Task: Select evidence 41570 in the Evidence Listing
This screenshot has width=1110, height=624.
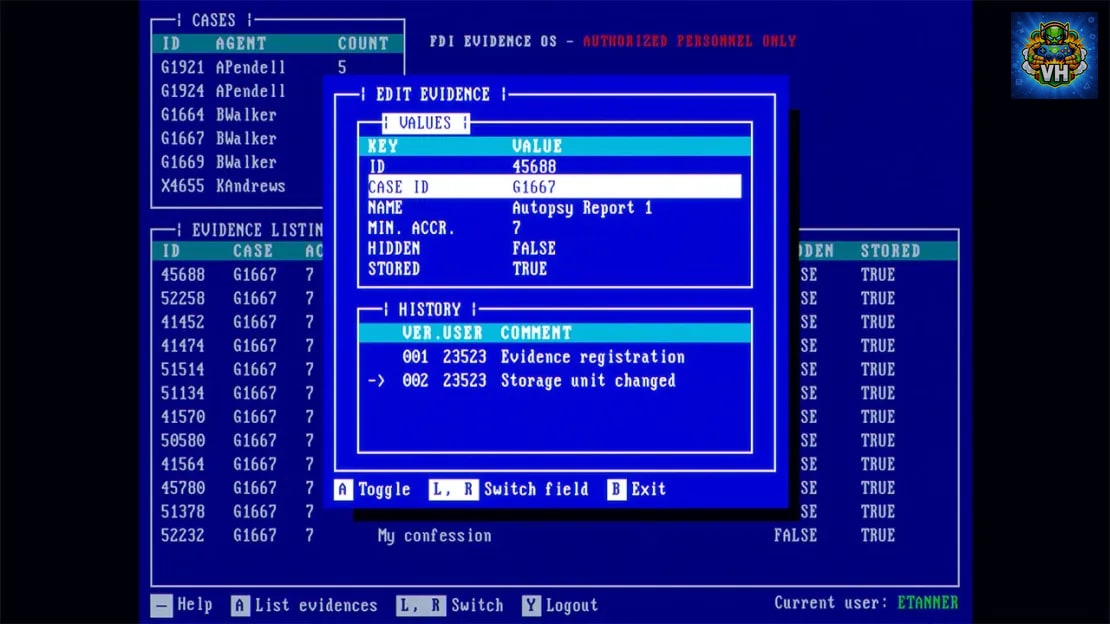Action: click(238, 417)
